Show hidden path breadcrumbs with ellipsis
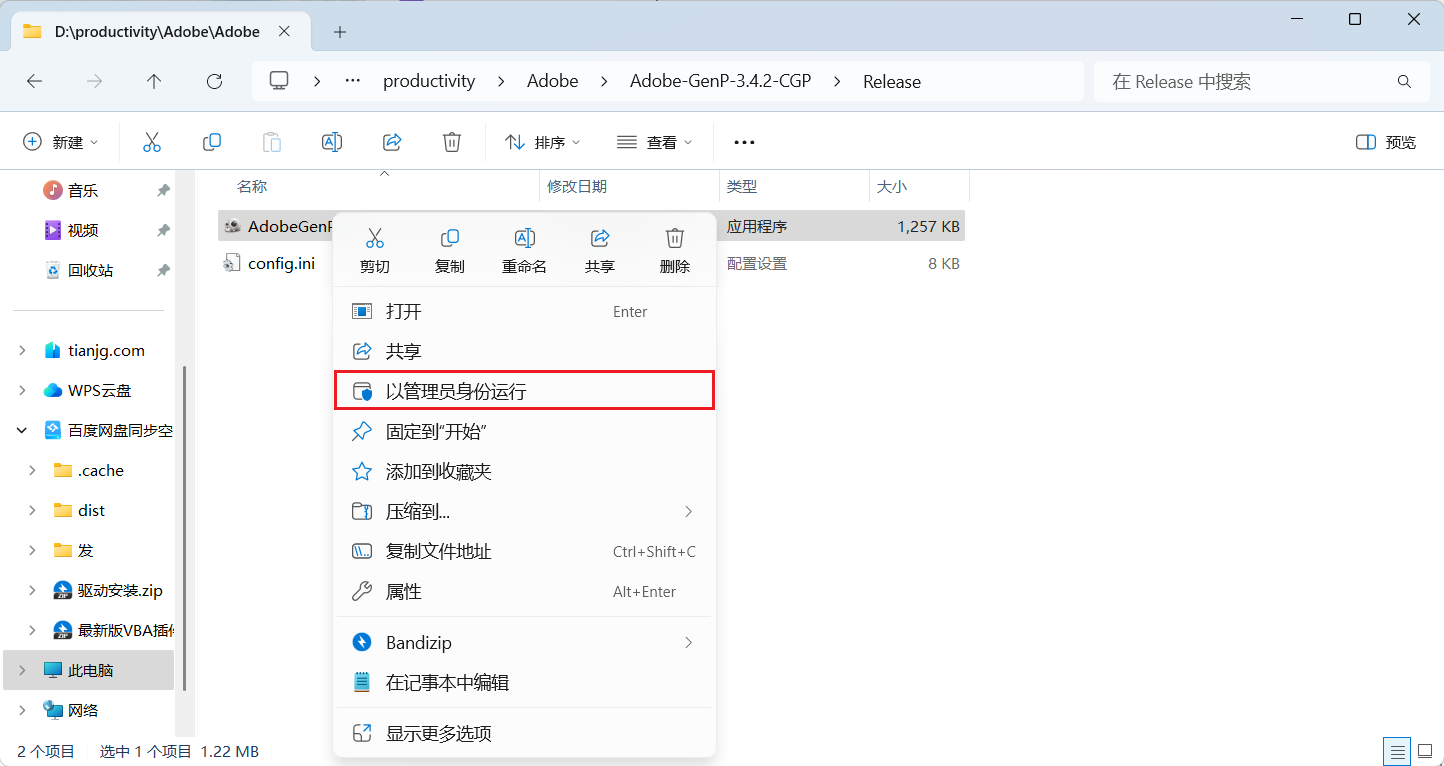 tap(352, 81)
